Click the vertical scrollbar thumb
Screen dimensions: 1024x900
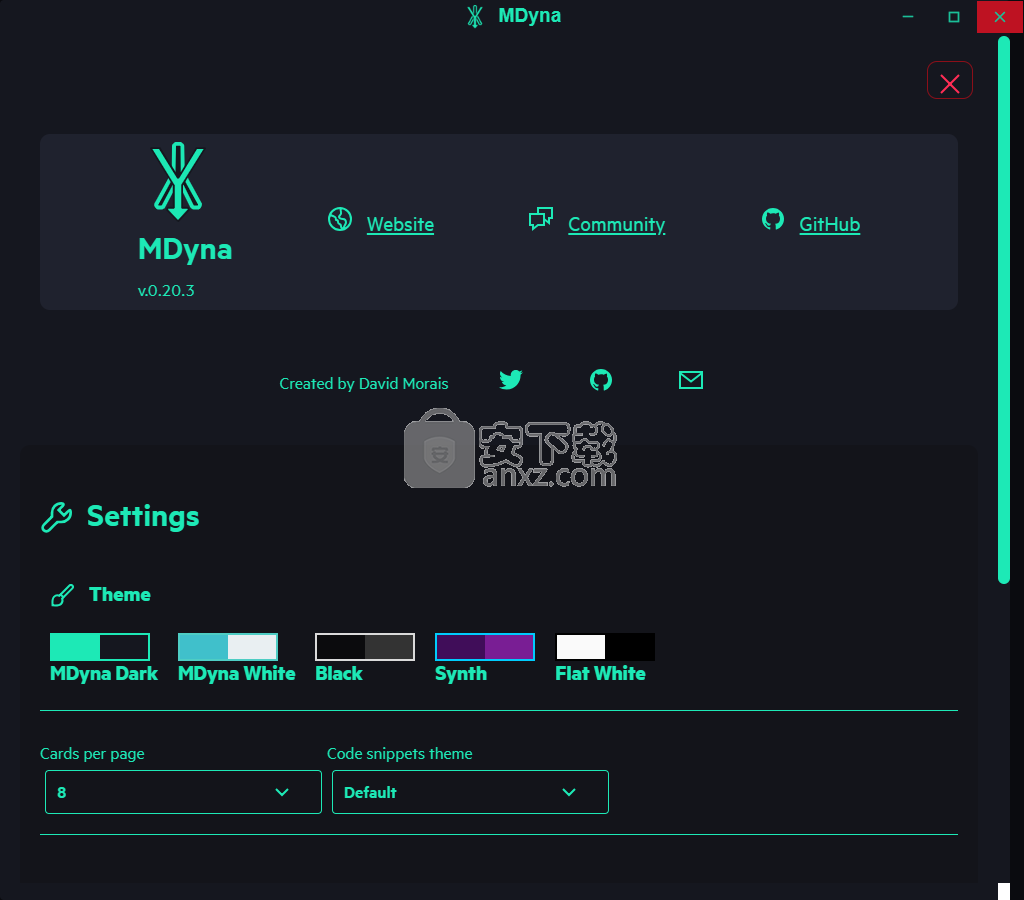tap(1004, 310)
